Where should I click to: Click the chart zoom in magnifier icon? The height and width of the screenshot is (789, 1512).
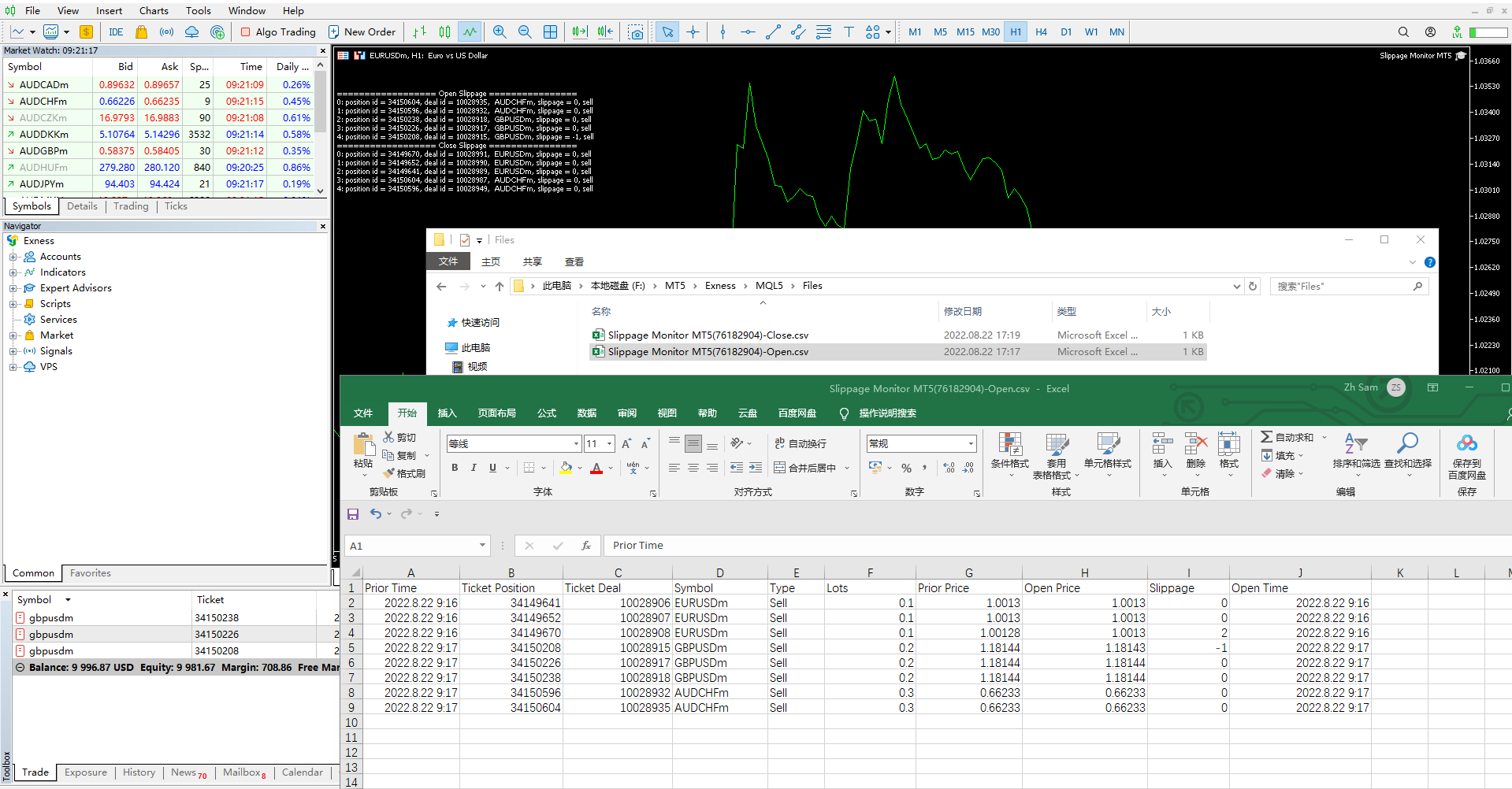pyautogui.click(x=500, y=32)
